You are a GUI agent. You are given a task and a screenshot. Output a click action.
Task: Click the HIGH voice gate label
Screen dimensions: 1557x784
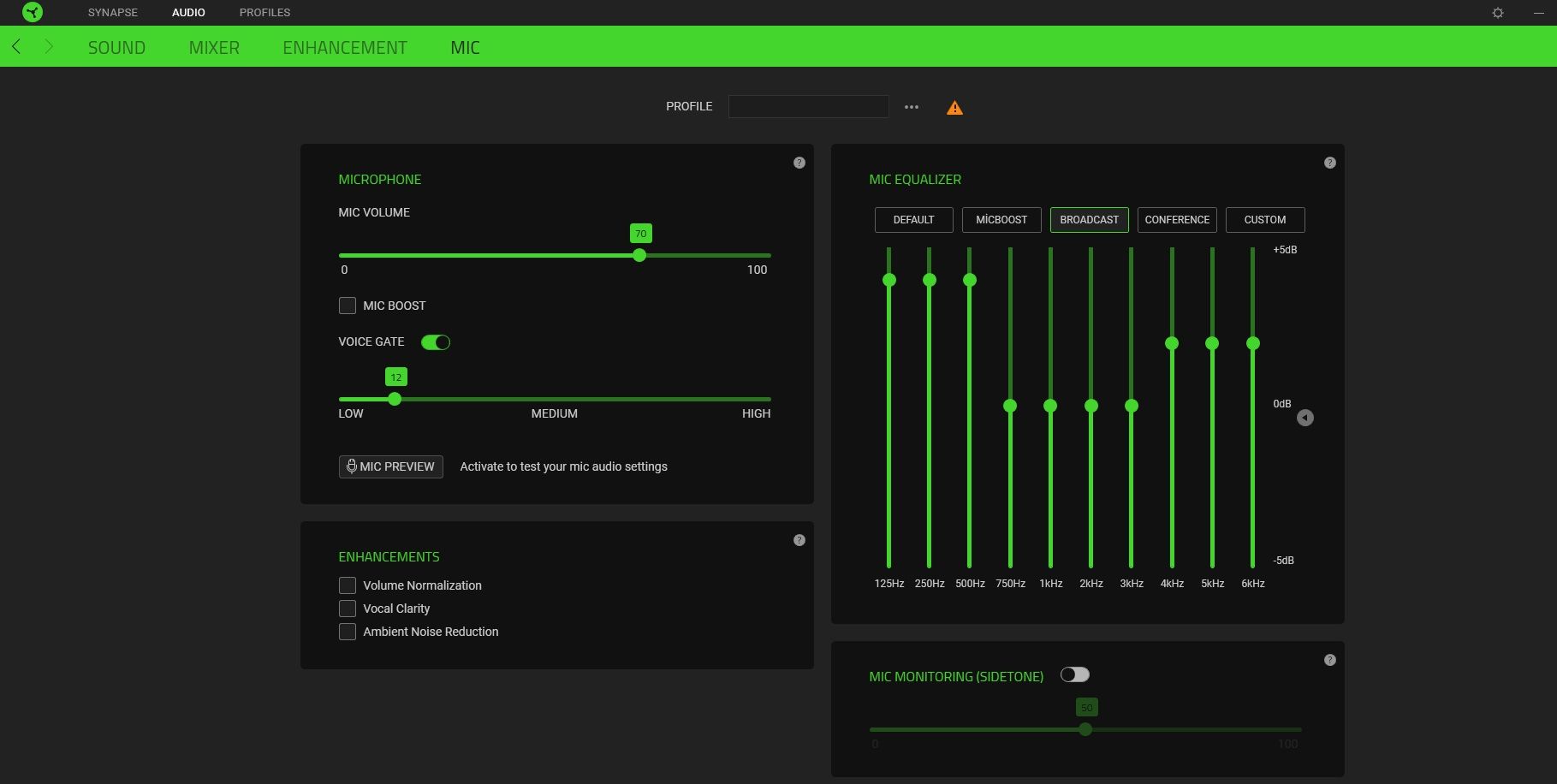point(756,413)
